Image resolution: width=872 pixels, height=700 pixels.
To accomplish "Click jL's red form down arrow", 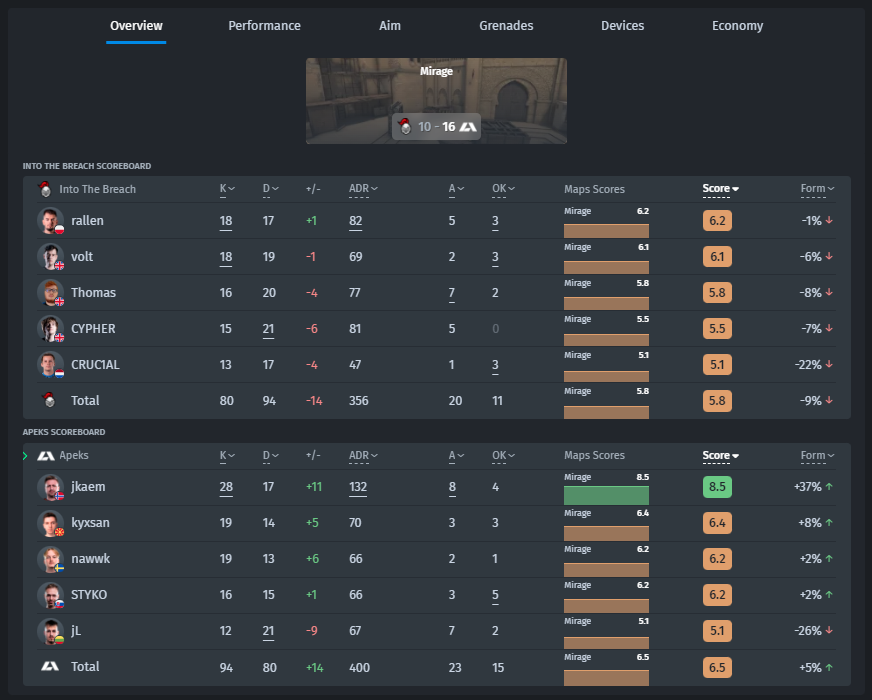I will point(829,631).
